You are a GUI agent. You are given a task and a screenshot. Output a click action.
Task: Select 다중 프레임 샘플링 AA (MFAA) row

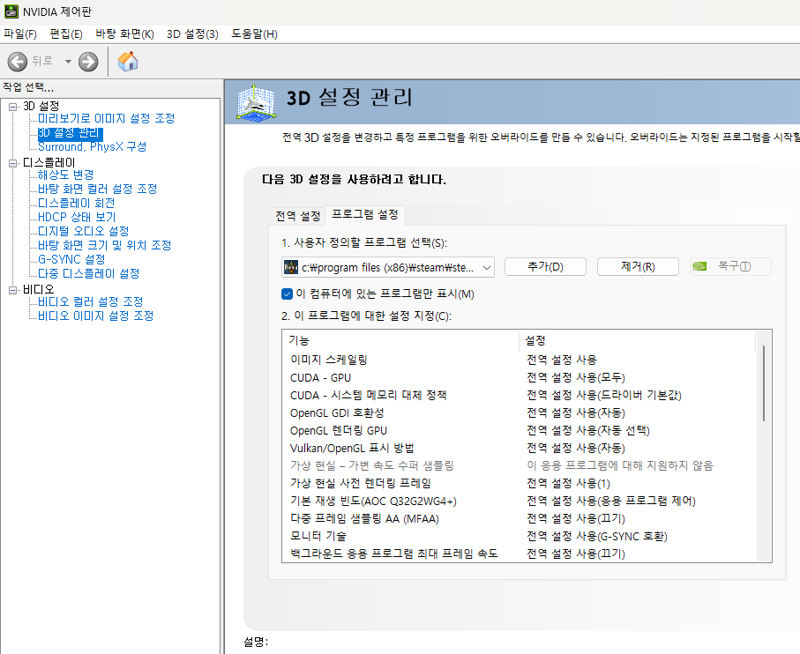point(519,519)
